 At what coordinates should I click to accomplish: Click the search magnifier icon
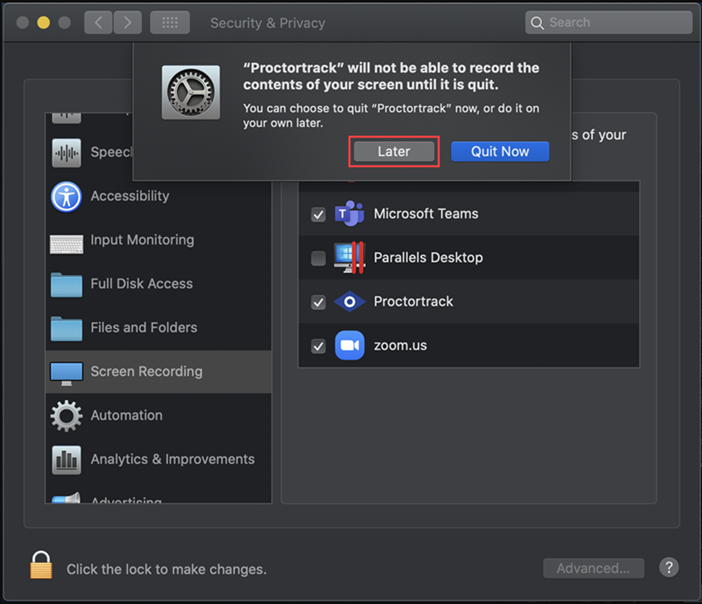537,23
